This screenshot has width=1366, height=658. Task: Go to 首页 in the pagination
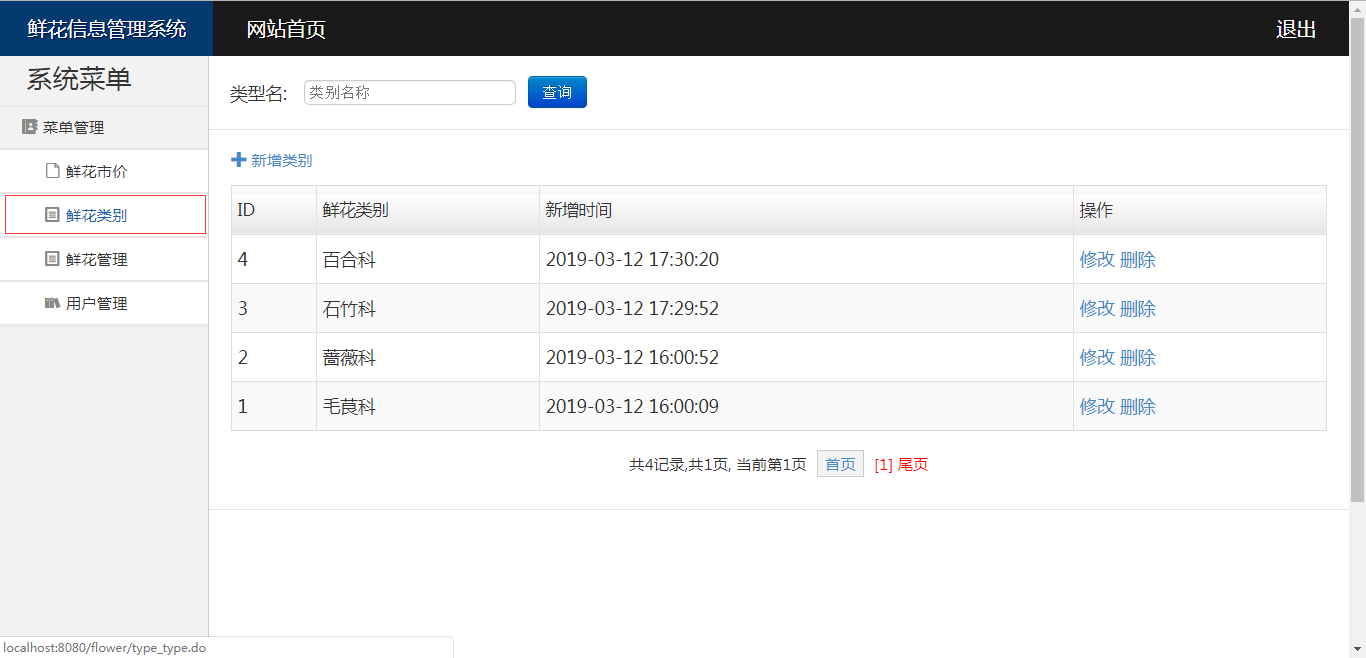(x=840, y=465)
